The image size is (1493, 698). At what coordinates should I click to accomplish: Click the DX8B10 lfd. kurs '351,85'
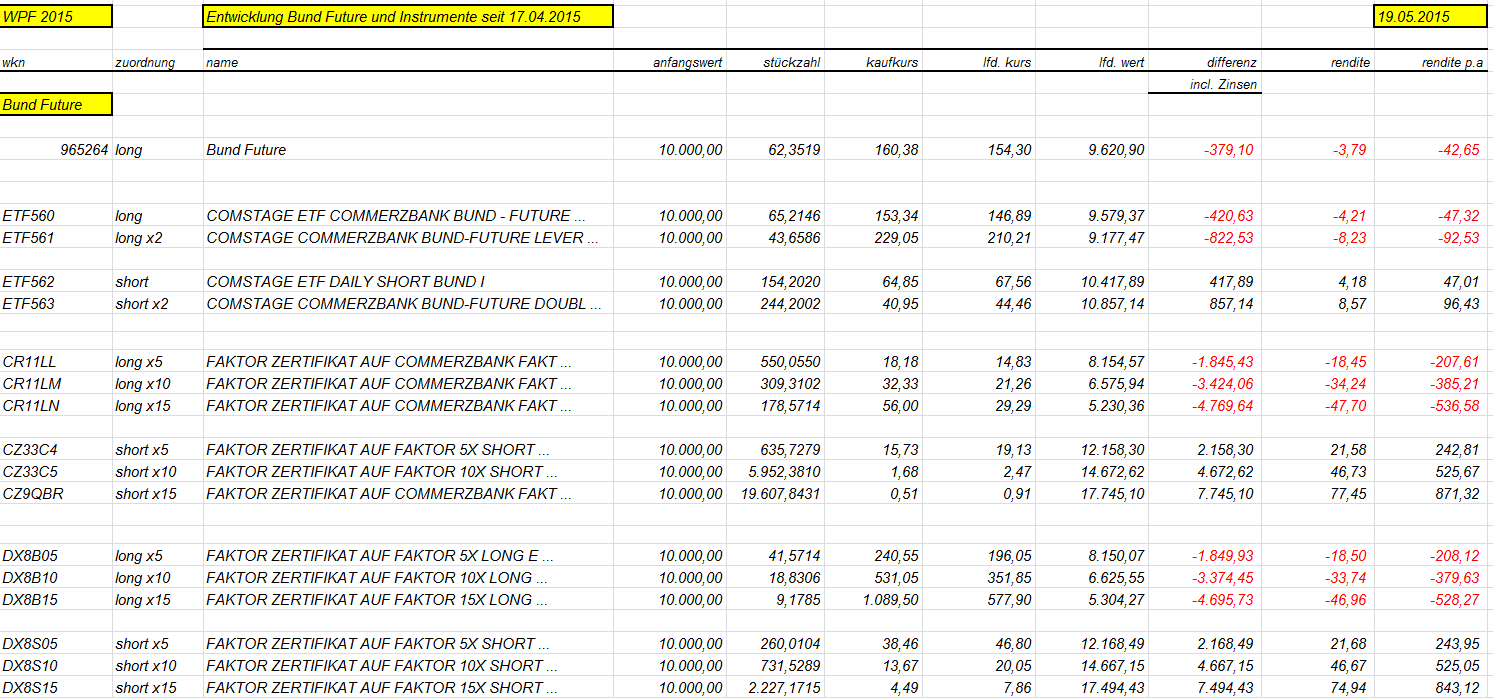(x=1010, y=578)
